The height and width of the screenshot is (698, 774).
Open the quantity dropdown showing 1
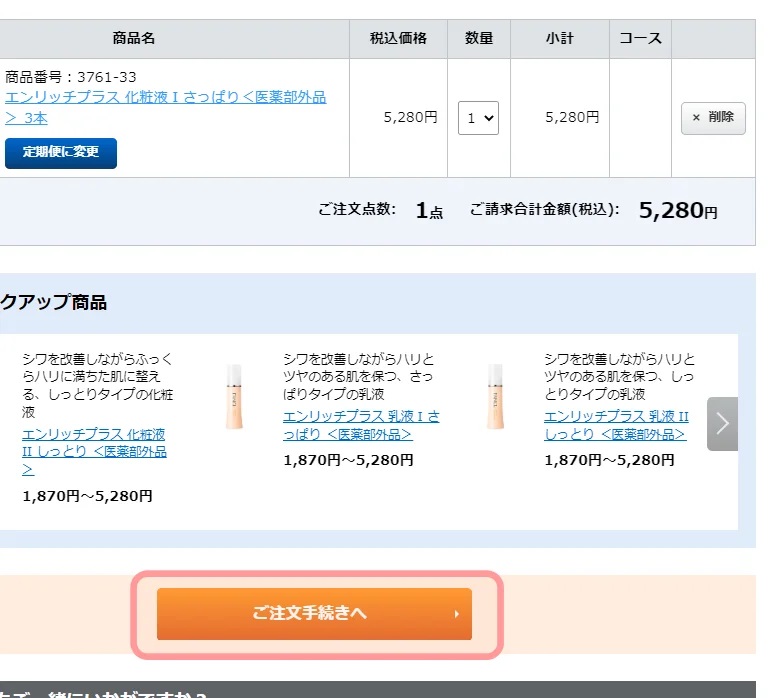tap(478, 118)
